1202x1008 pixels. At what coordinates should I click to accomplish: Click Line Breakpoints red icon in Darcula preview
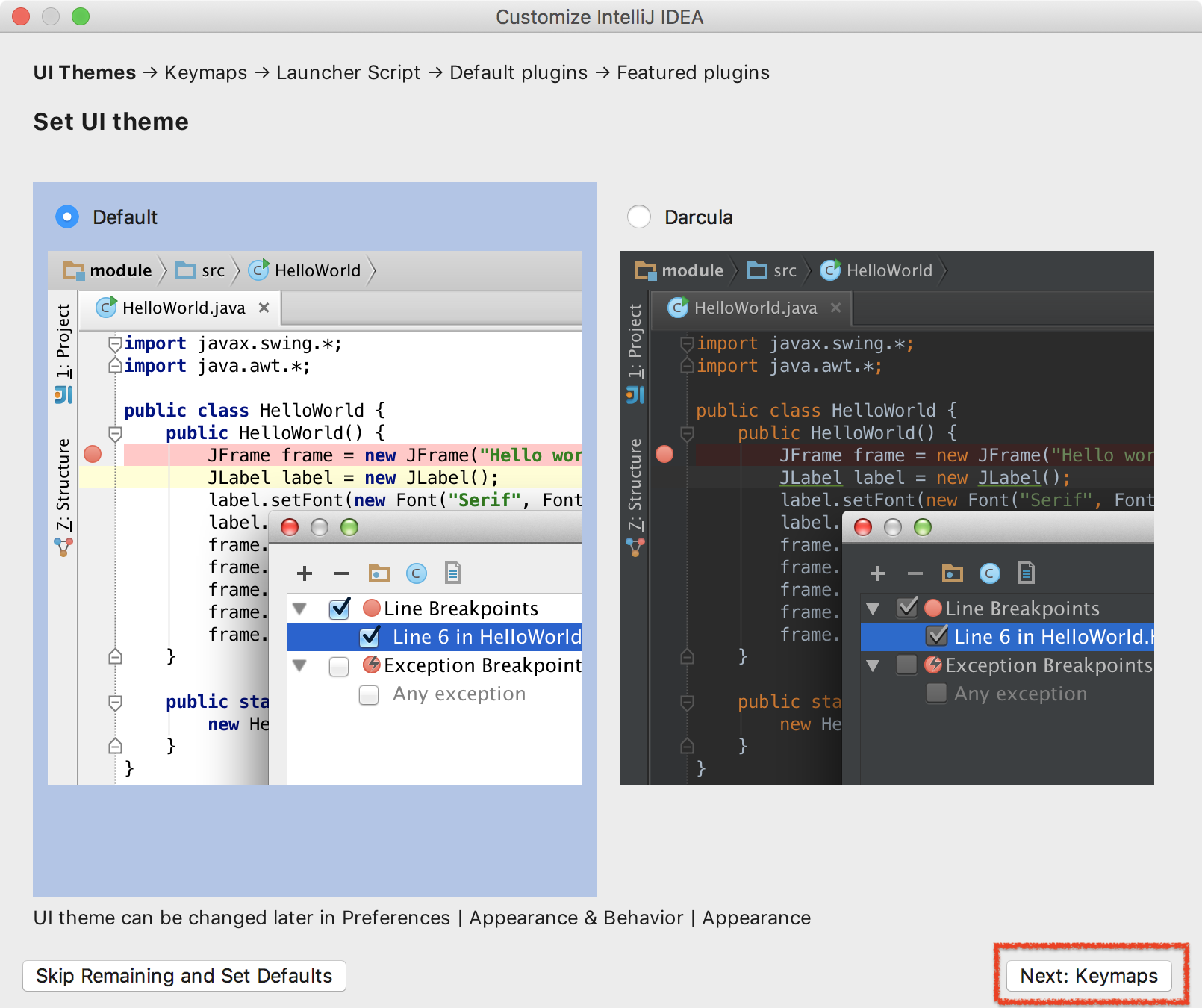(933, 608)
